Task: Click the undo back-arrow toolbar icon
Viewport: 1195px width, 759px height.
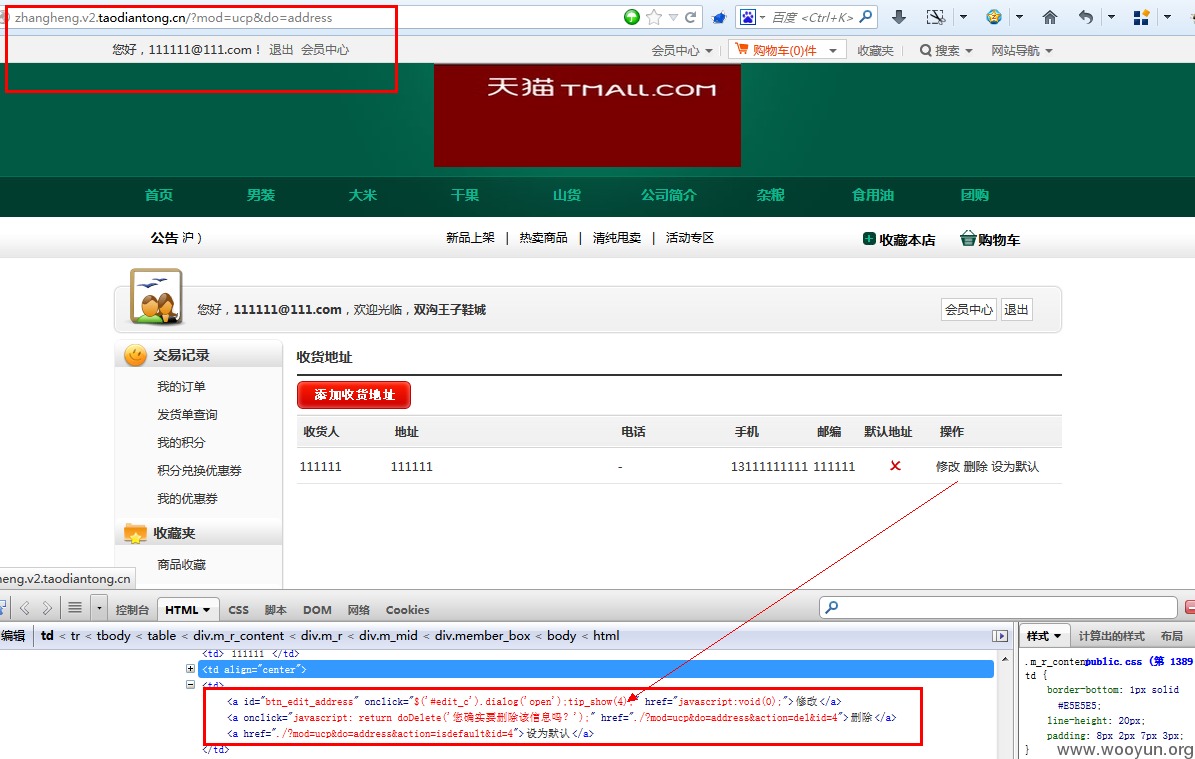Action: 1086,17
